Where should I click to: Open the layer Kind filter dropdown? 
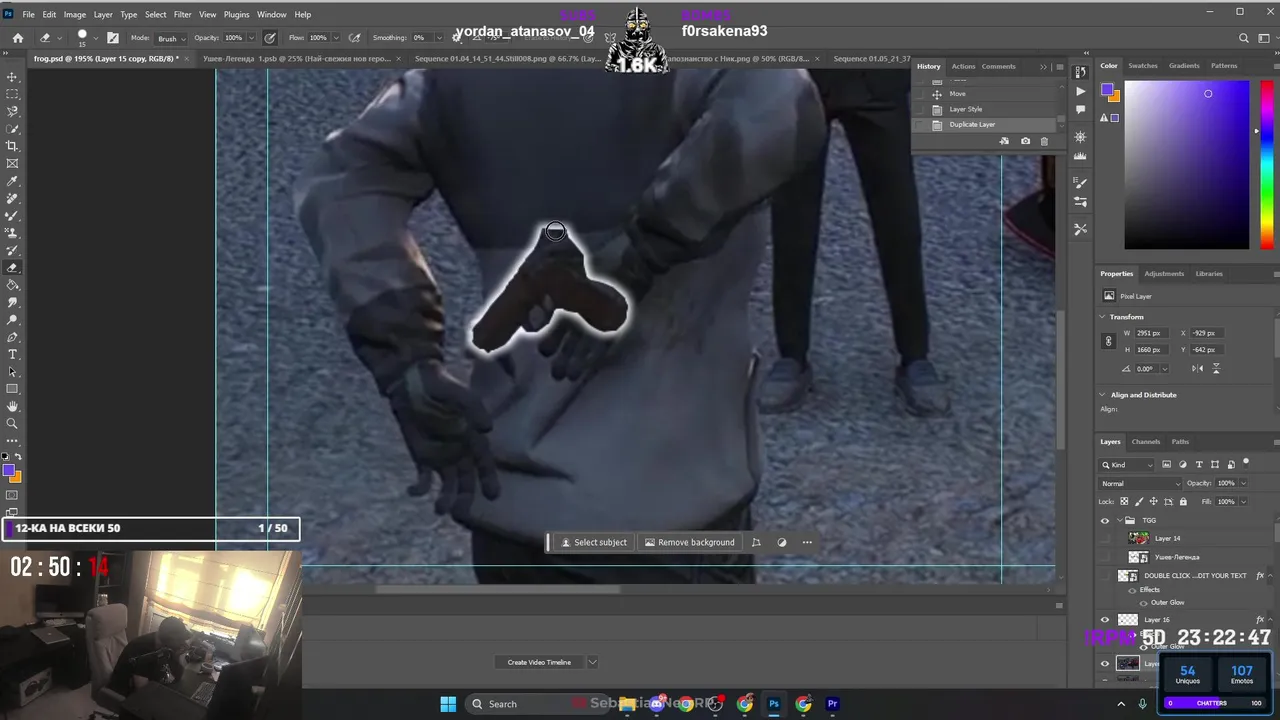click(1128, 465)
